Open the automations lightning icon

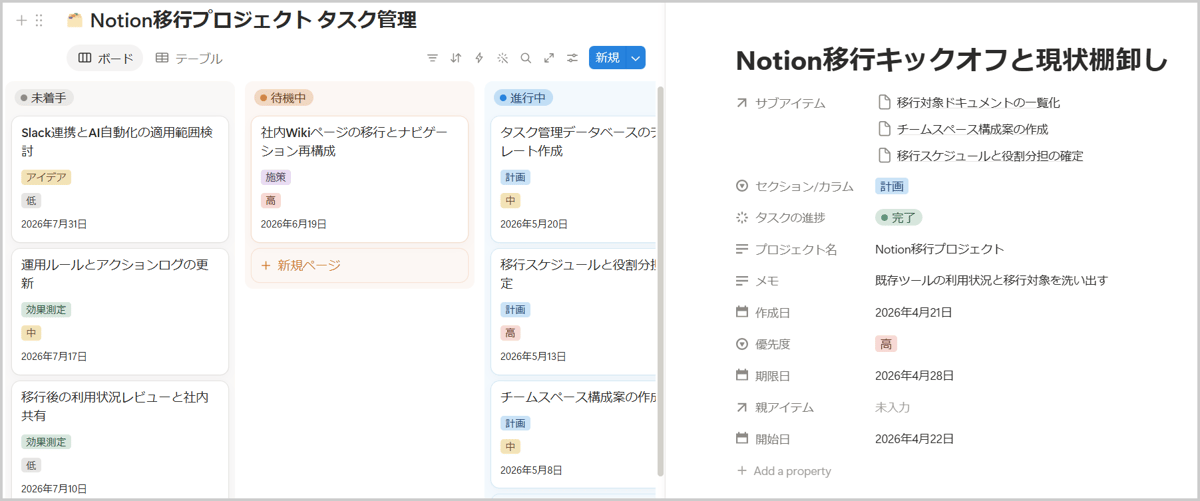point(479,58)
